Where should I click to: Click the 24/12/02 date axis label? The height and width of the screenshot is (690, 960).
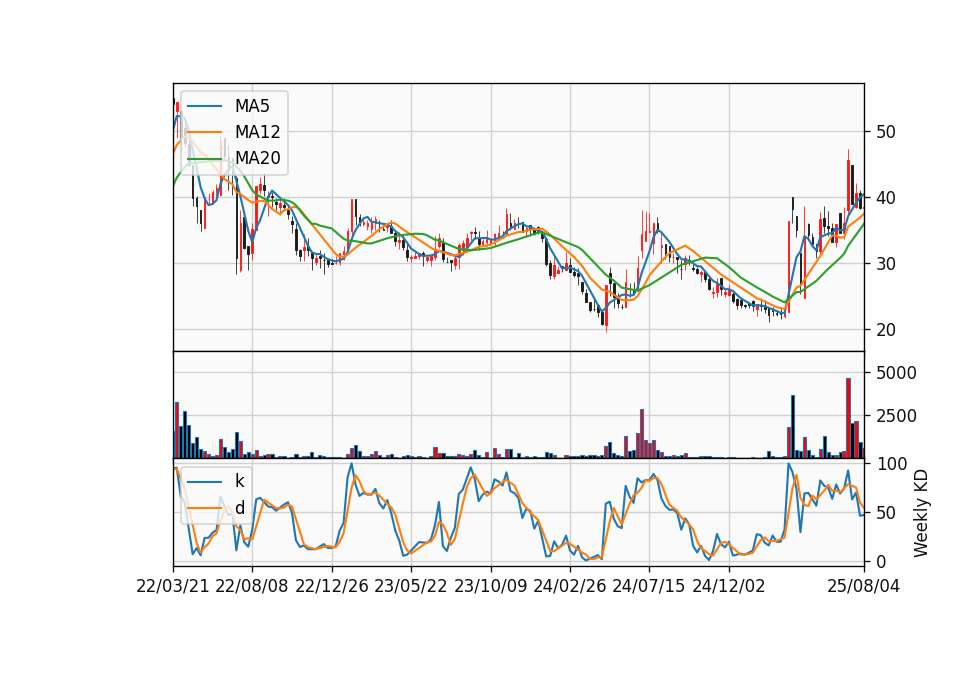[x=729, y=586]
